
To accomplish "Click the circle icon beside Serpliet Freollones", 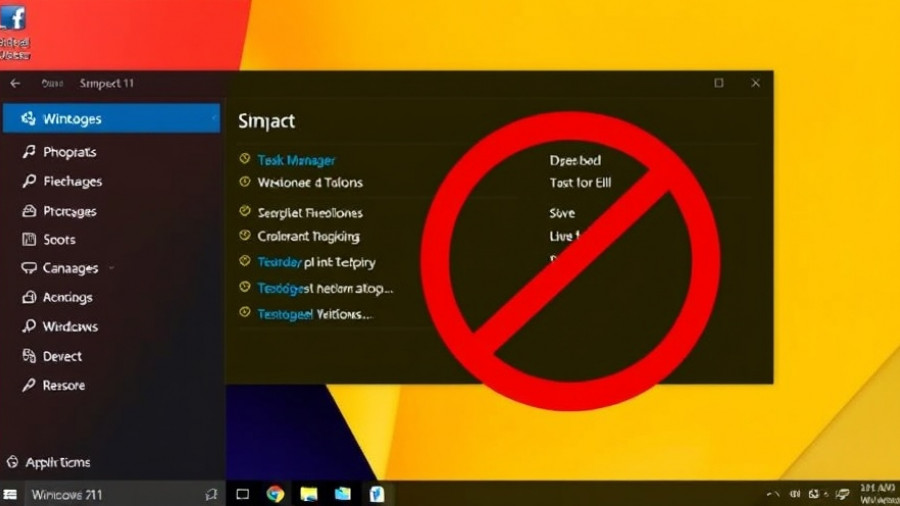I will click(x=245, y=211).
